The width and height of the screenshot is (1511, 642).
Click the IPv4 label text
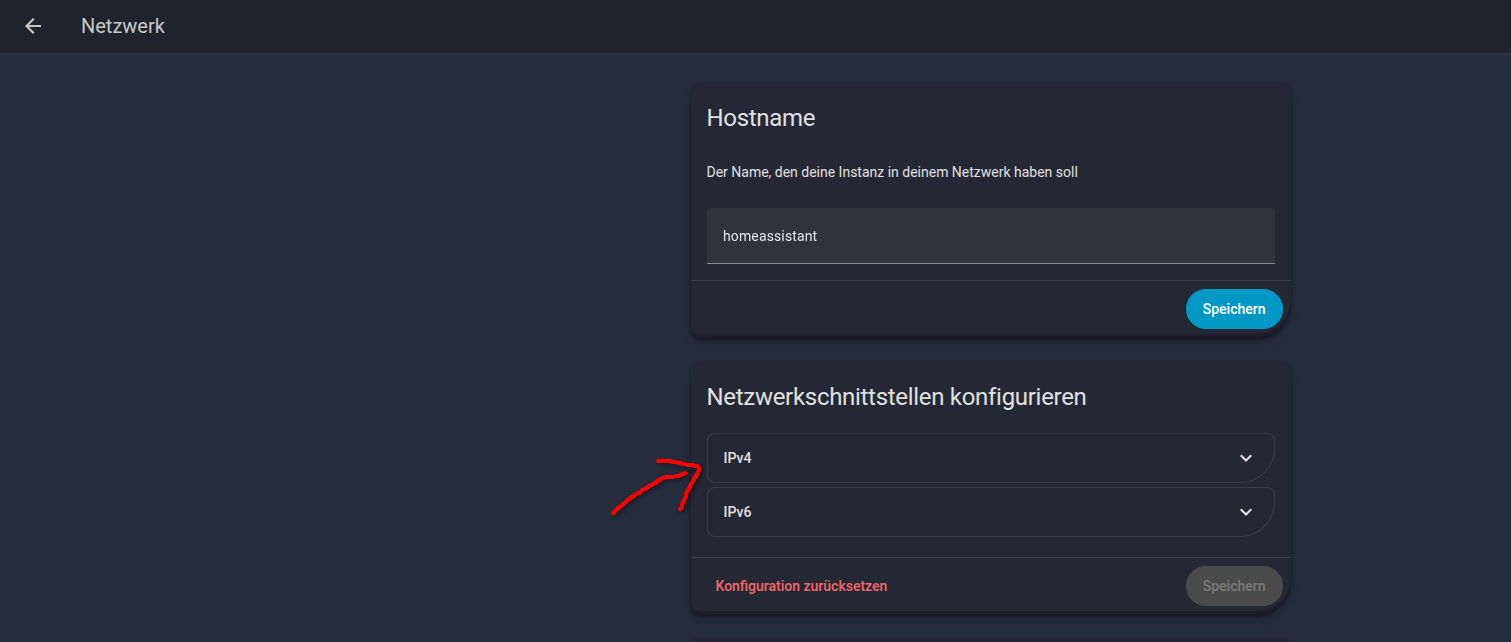pos(737,458)
